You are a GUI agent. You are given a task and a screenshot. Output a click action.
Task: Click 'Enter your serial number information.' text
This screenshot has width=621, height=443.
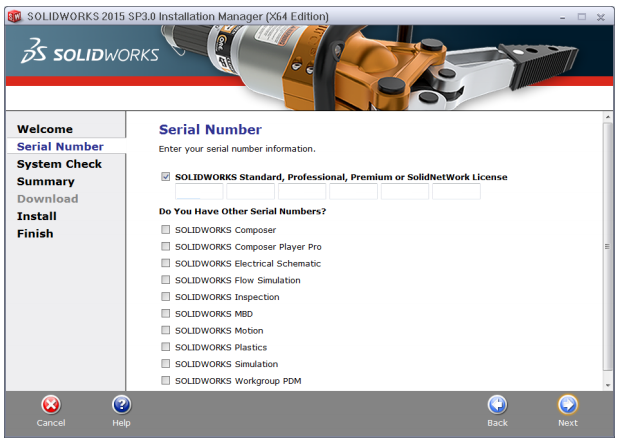(237, 149)
